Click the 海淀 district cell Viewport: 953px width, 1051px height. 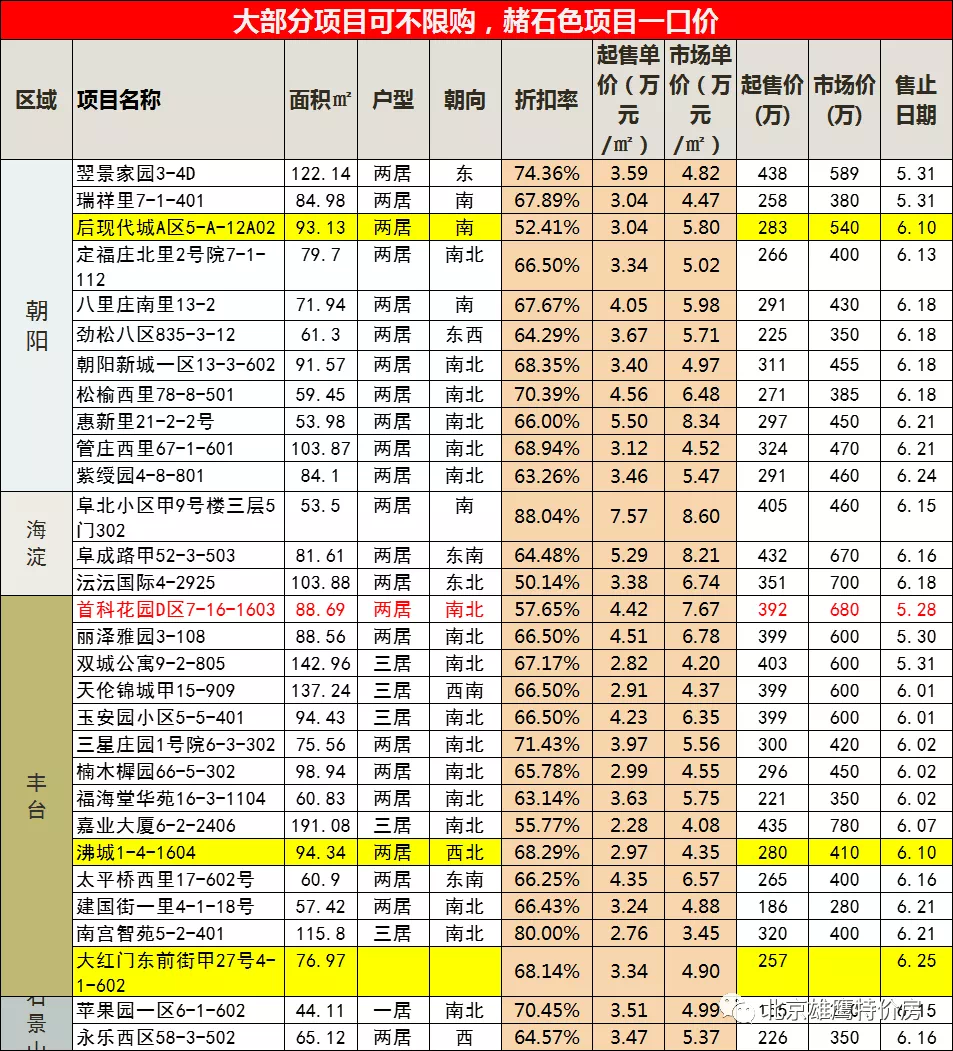36,542
